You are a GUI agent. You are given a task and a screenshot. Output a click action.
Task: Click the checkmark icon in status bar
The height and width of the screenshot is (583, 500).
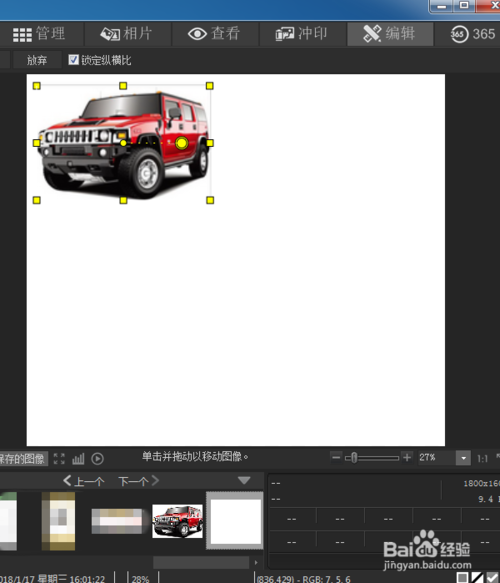coord(492,577)
